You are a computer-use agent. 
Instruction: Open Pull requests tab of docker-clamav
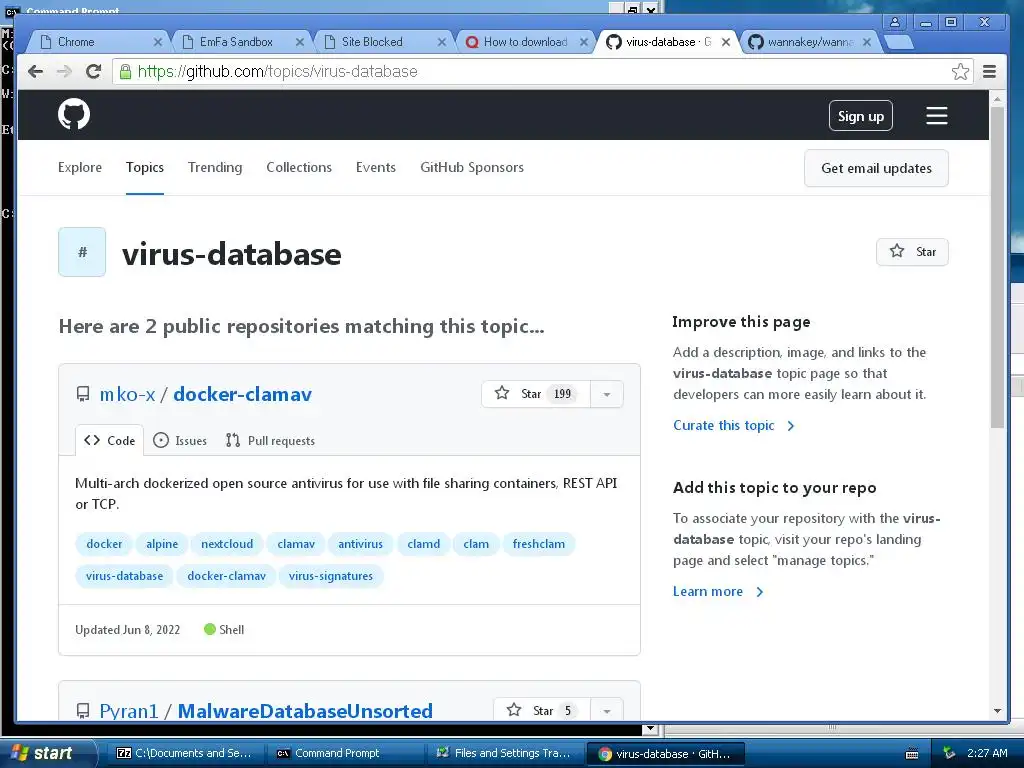pyautogui.click(x=270, y=440)
